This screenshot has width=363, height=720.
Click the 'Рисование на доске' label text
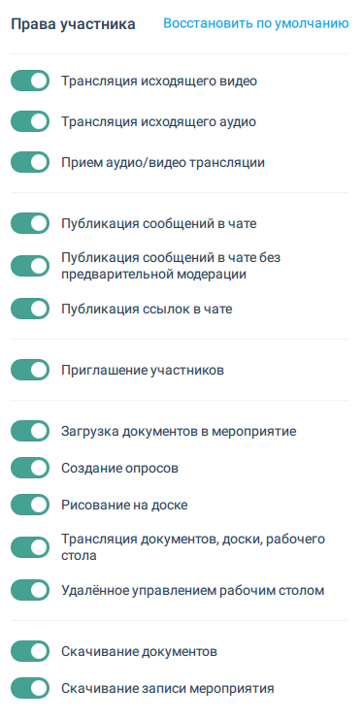124,505
